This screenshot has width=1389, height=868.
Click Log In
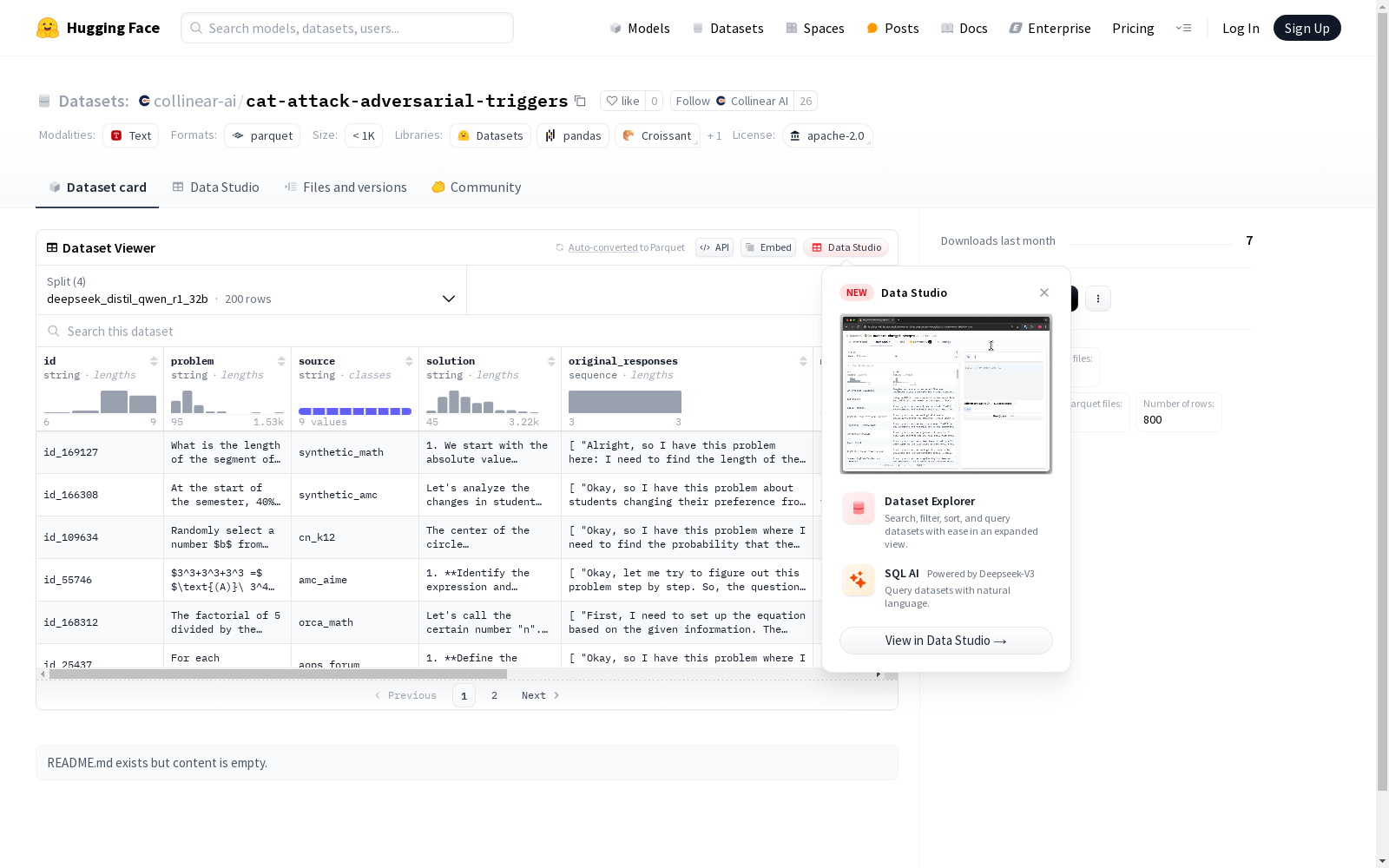1241,28
